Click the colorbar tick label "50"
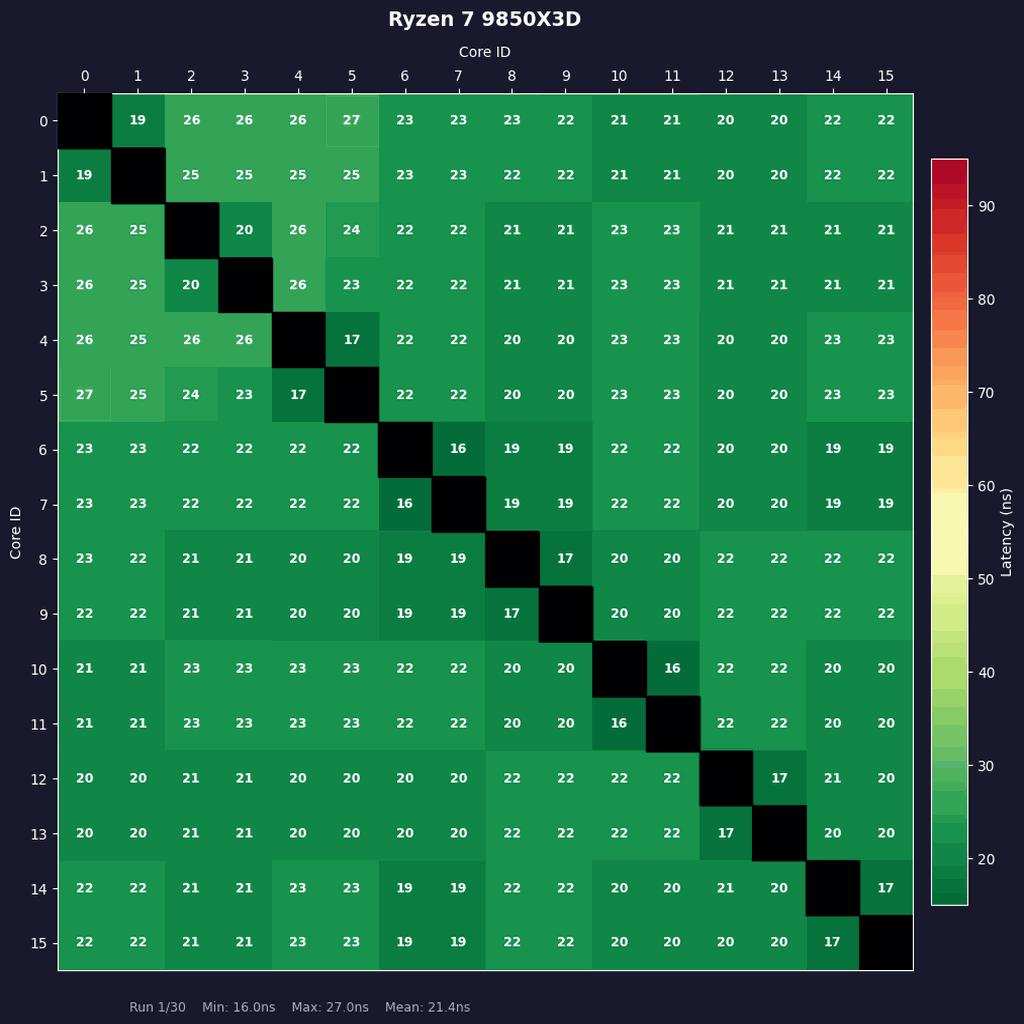 986,580
